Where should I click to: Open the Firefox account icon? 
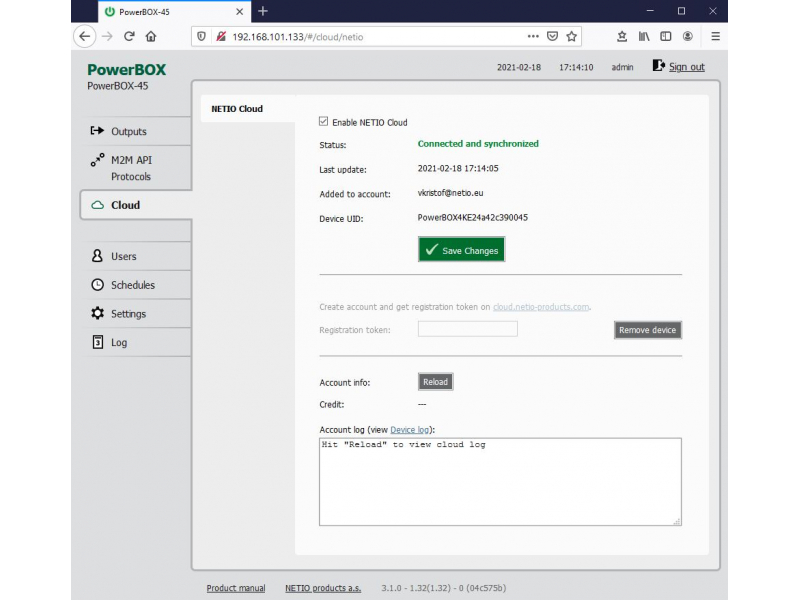tap(688, 36)
